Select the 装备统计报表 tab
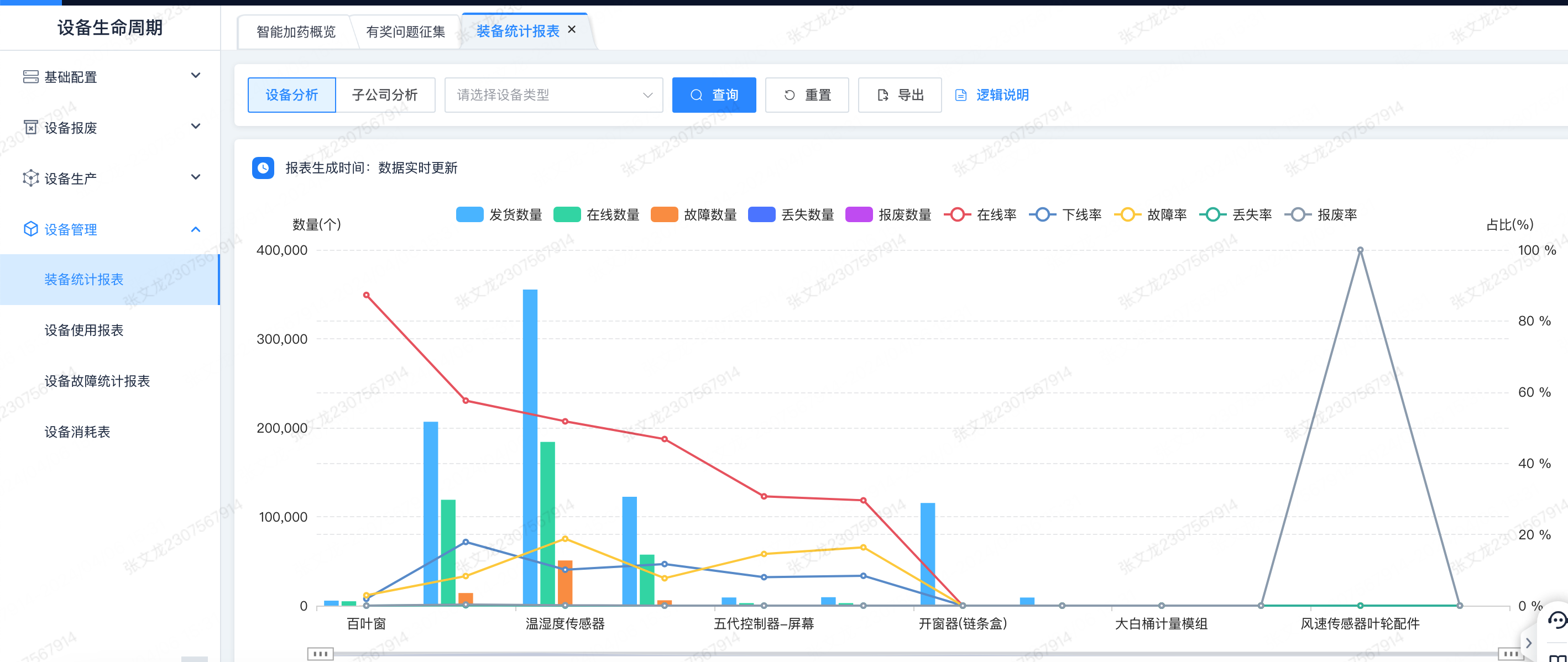Image resolution: width=1568 pixels, height=662 pixels. (x=518, y=31)
